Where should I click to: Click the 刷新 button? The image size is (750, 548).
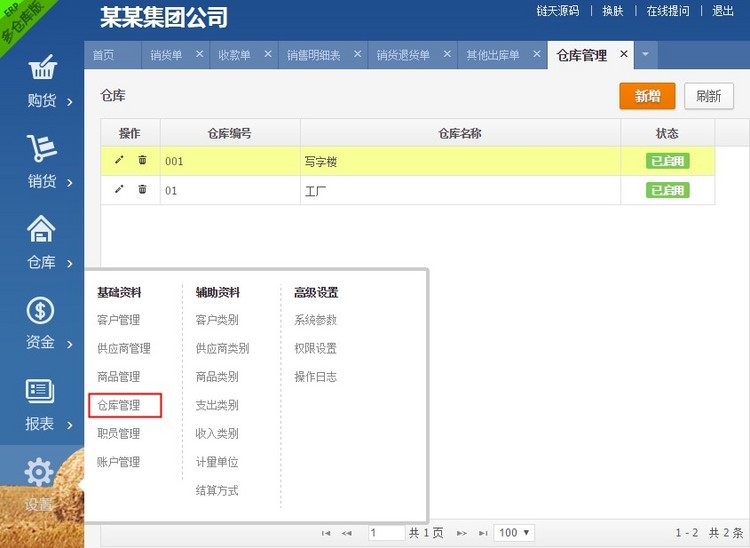pos(708,96)
